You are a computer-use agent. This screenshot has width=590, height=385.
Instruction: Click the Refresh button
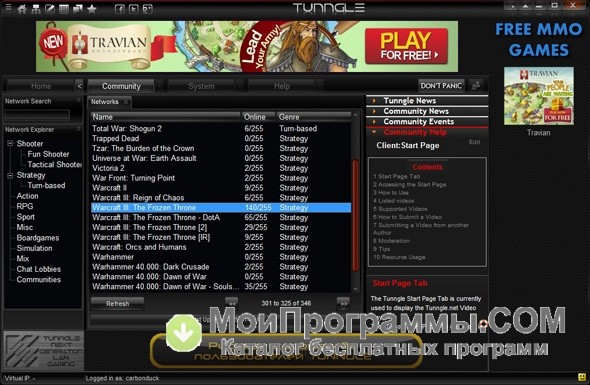117,303
